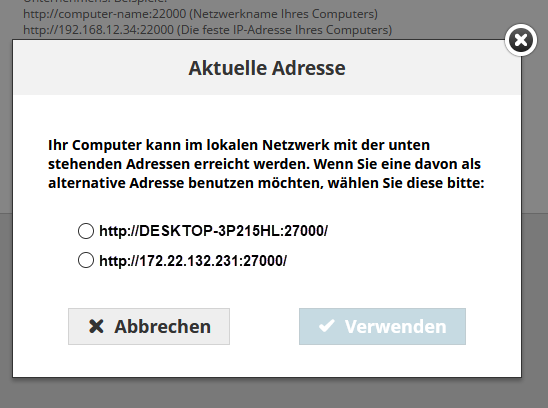Click the word Verwenden on the confirm button

(396, 327)
